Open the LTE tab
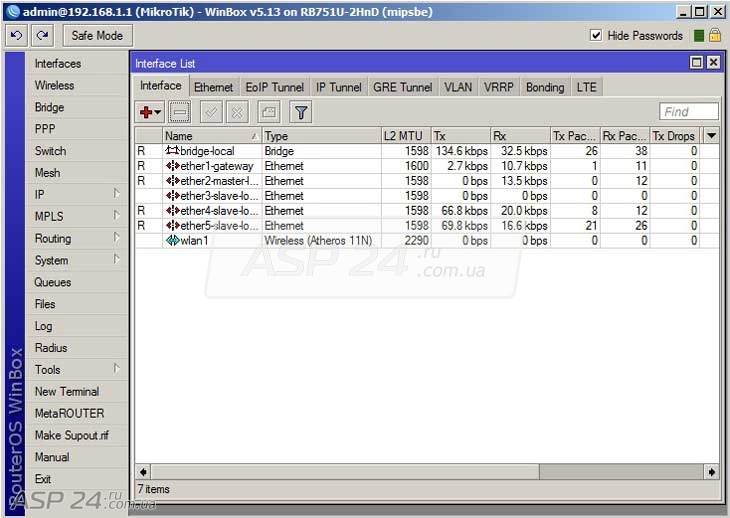 586,87
